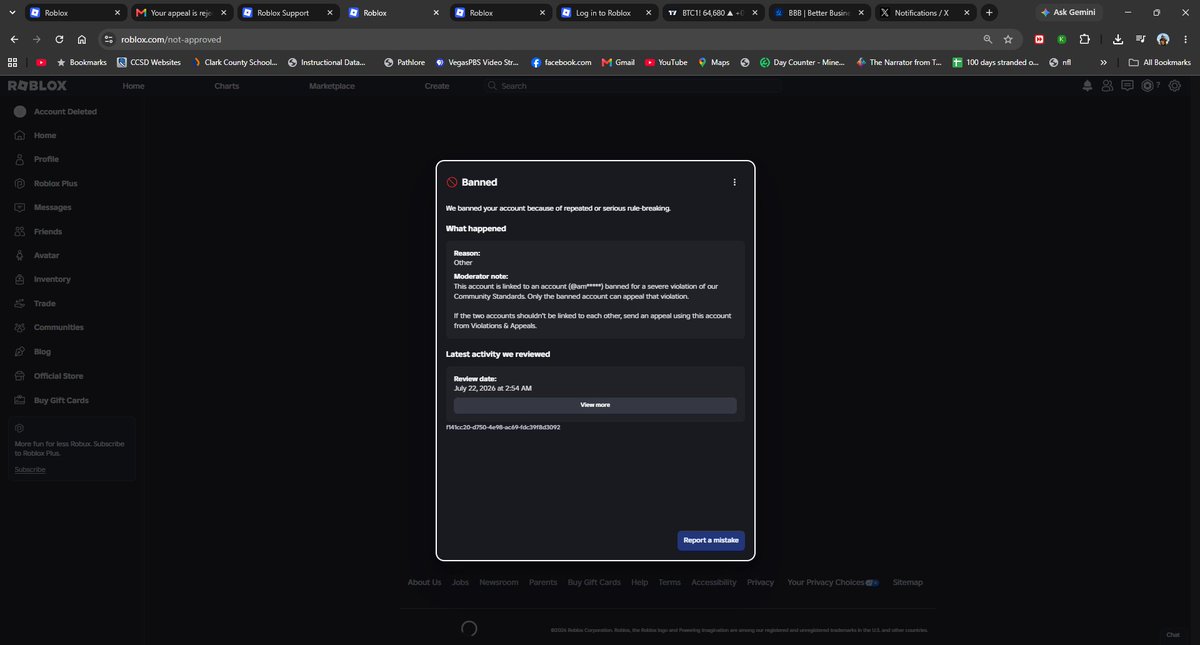
Task: Click the Chrome profile avatar
Action: point(1163,39)
